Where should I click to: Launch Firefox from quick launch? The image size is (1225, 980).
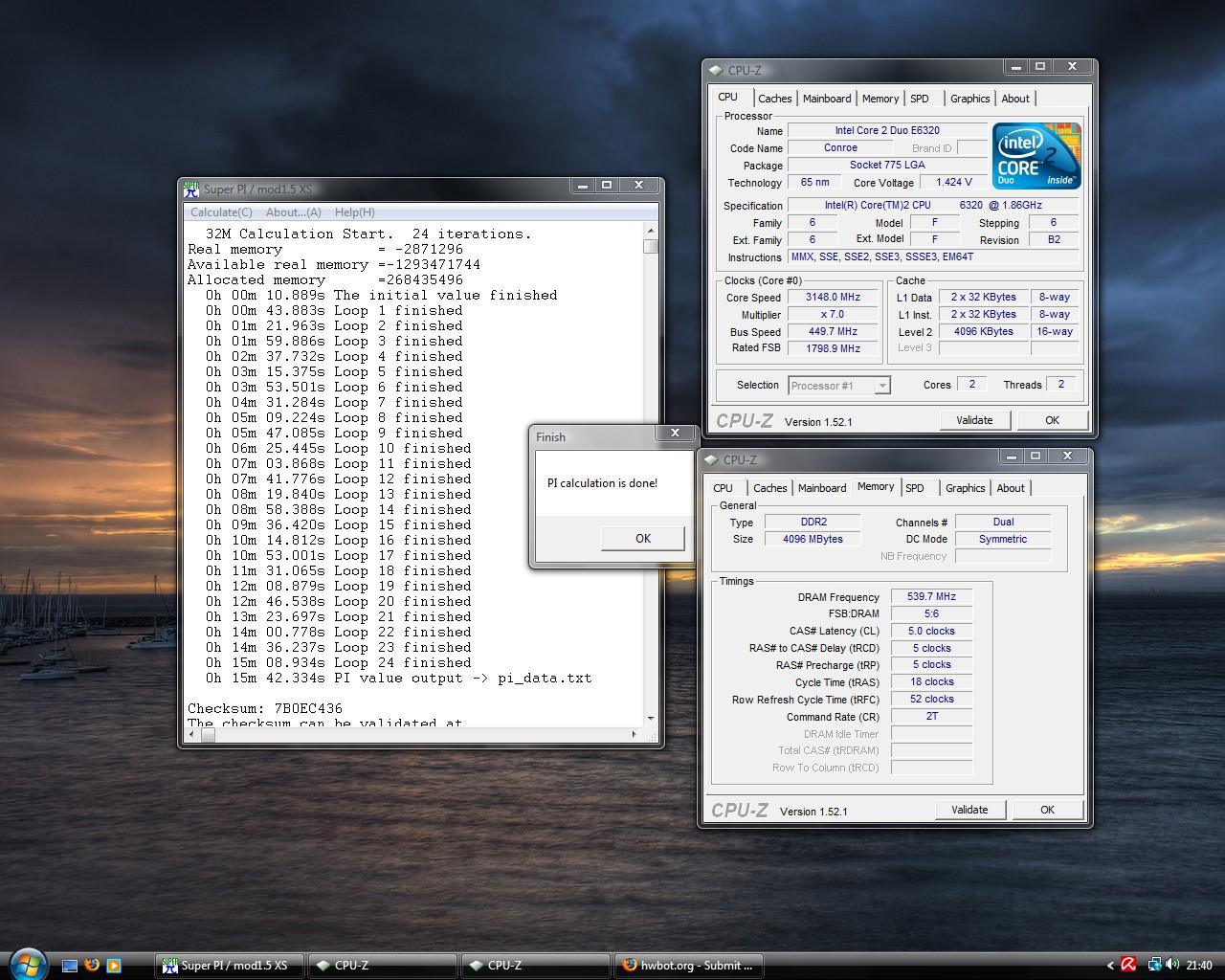coord(92,966)
